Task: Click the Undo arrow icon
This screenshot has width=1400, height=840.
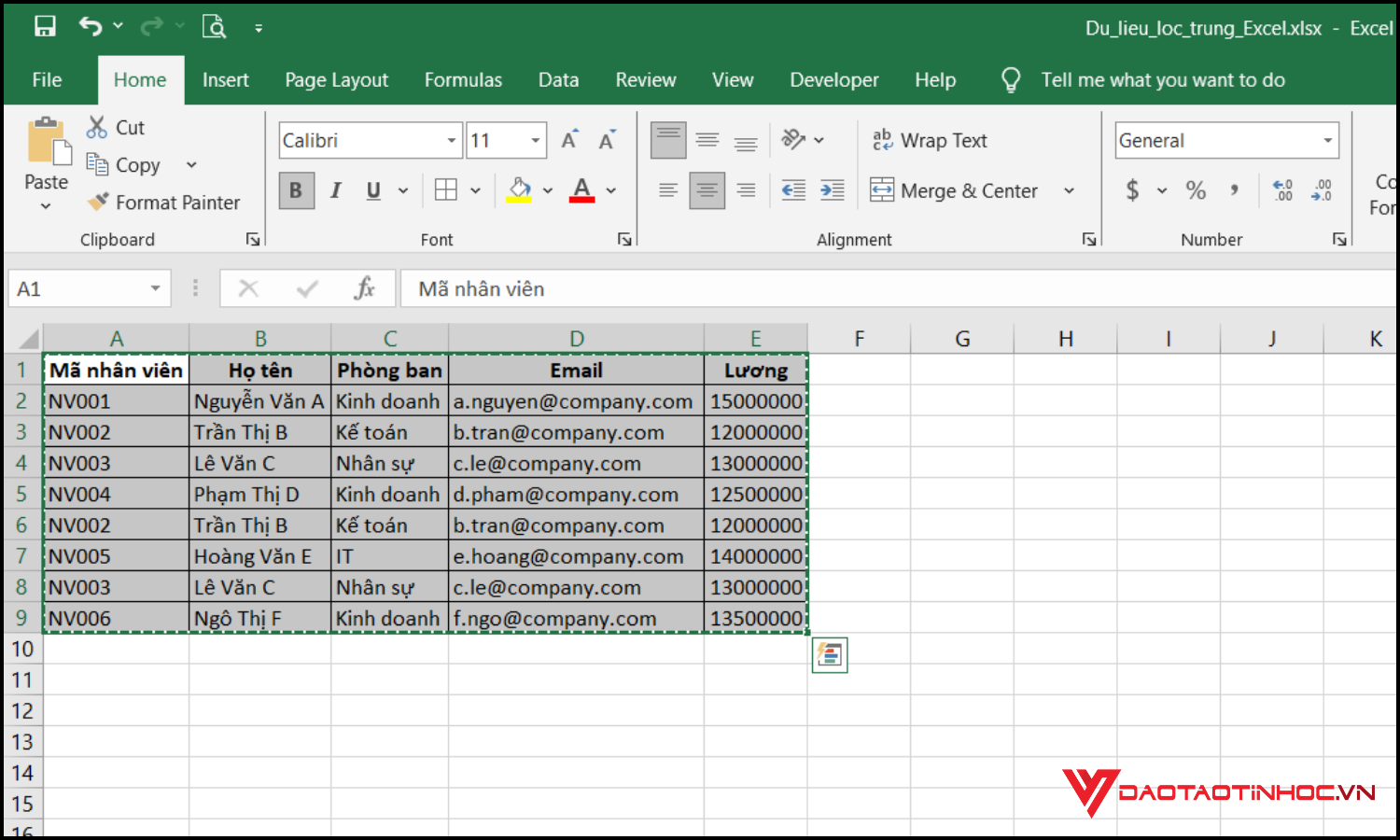Action: pos(90,26)
